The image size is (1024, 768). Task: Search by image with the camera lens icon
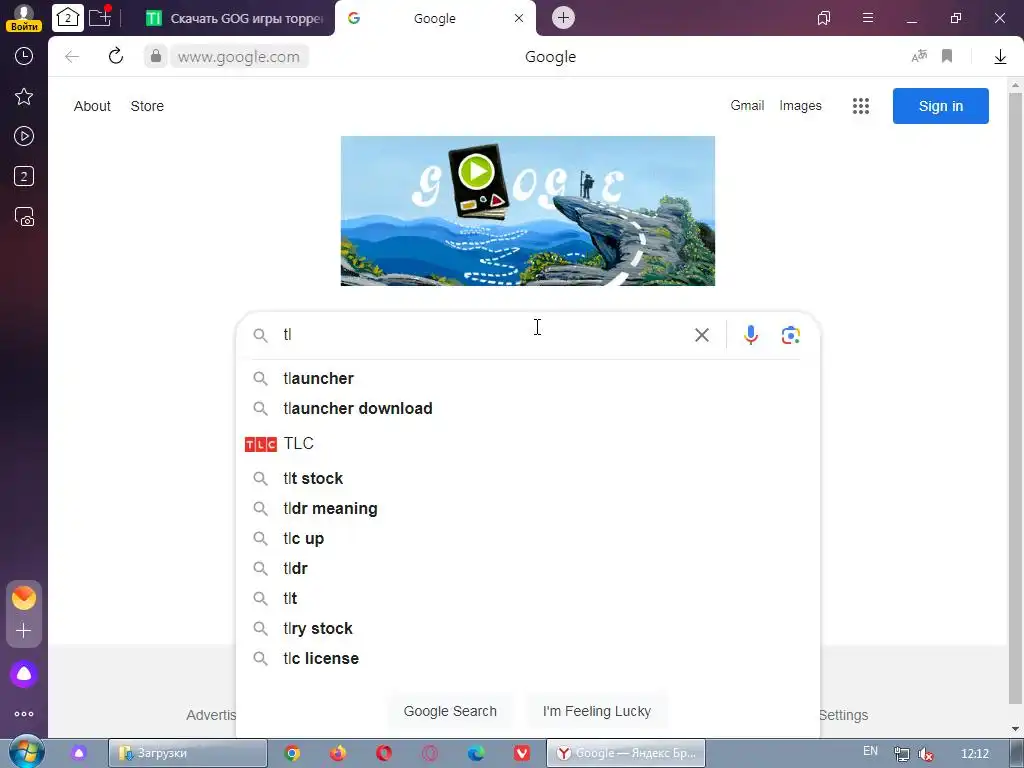(790, 335)
